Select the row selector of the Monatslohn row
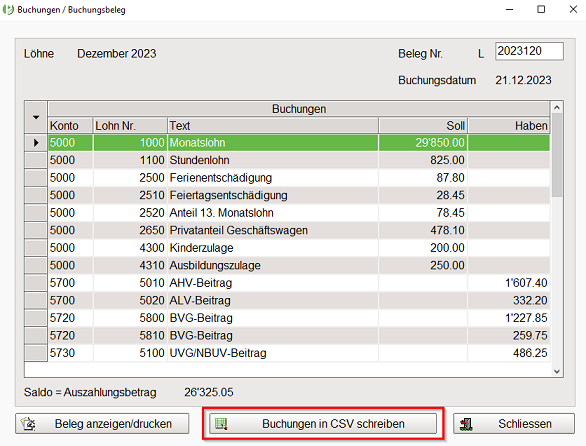 (x=36, y=142)
